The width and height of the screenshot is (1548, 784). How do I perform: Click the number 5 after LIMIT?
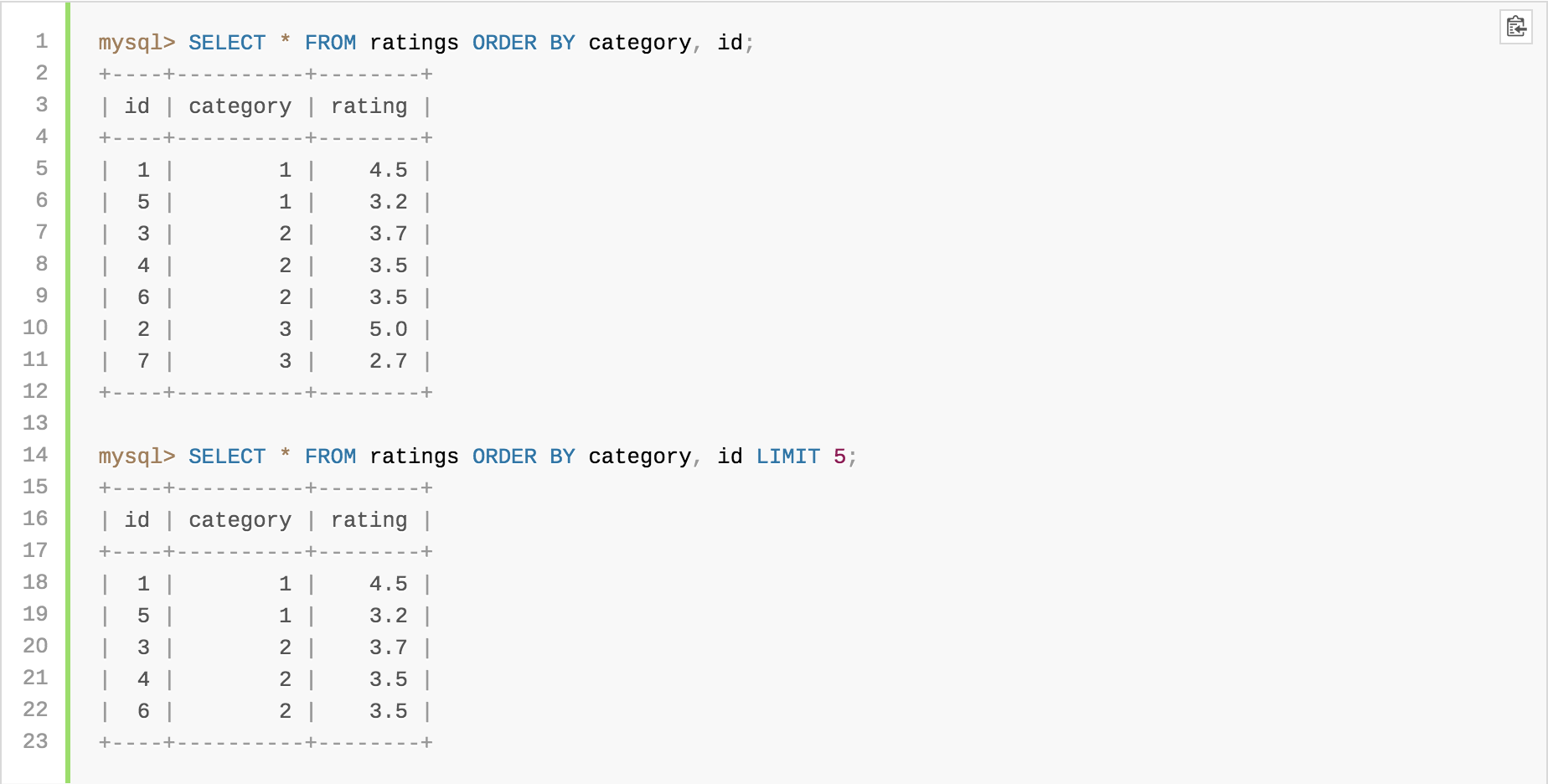click(839, 456)
